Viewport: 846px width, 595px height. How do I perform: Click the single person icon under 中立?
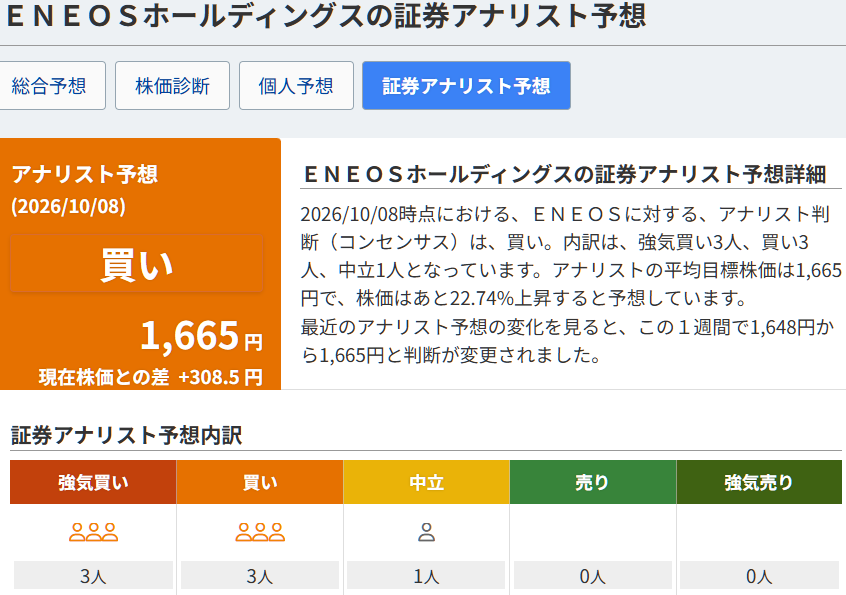[x=426, y=532]
